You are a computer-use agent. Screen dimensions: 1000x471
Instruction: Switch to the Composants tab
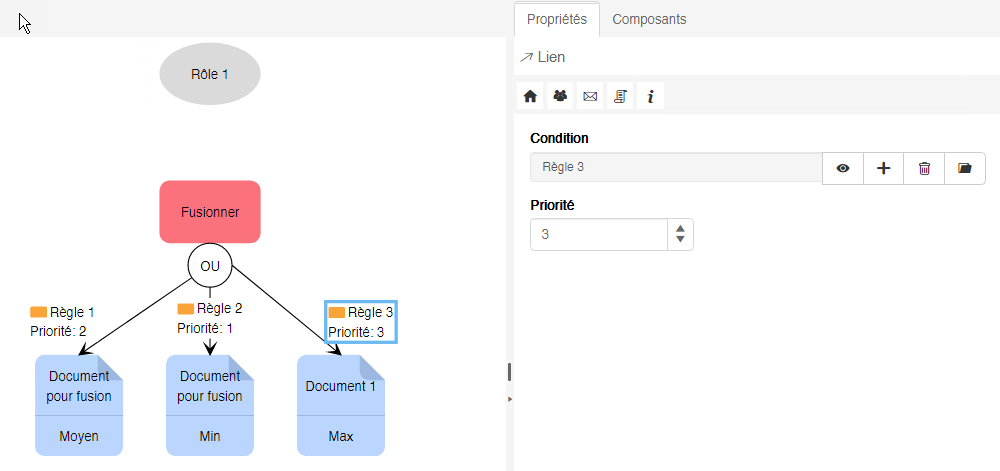pos(649,19)
